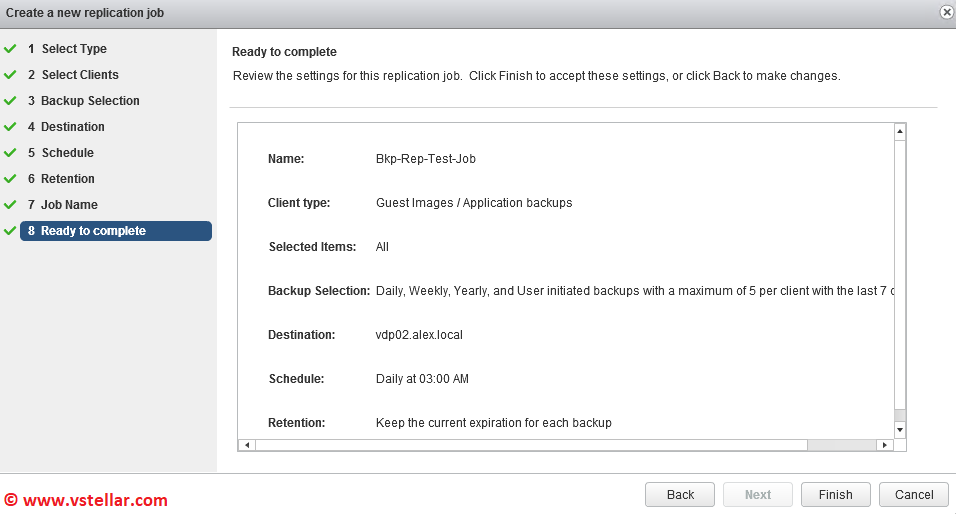Go back using the Back button
Image resolution: width=956 pixels, height=514 pixels.
680,495
